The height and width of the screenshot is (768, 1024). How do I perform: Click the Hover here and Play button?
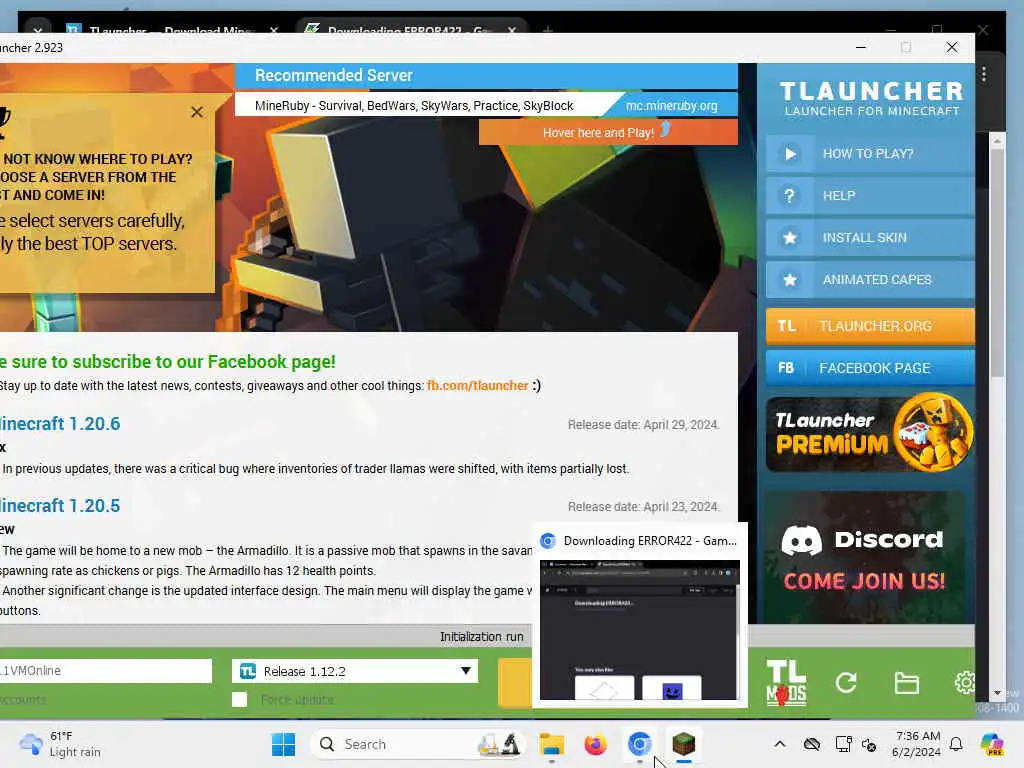pos(608,132)
